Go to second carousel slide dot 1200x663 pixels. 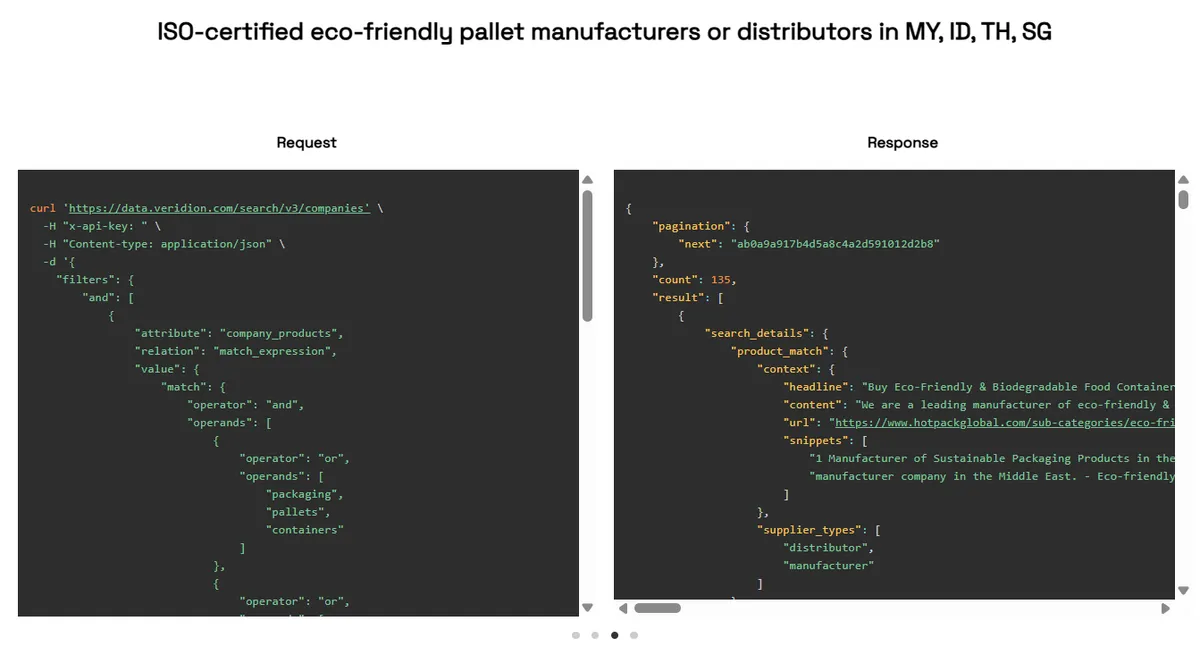point(595,635)
